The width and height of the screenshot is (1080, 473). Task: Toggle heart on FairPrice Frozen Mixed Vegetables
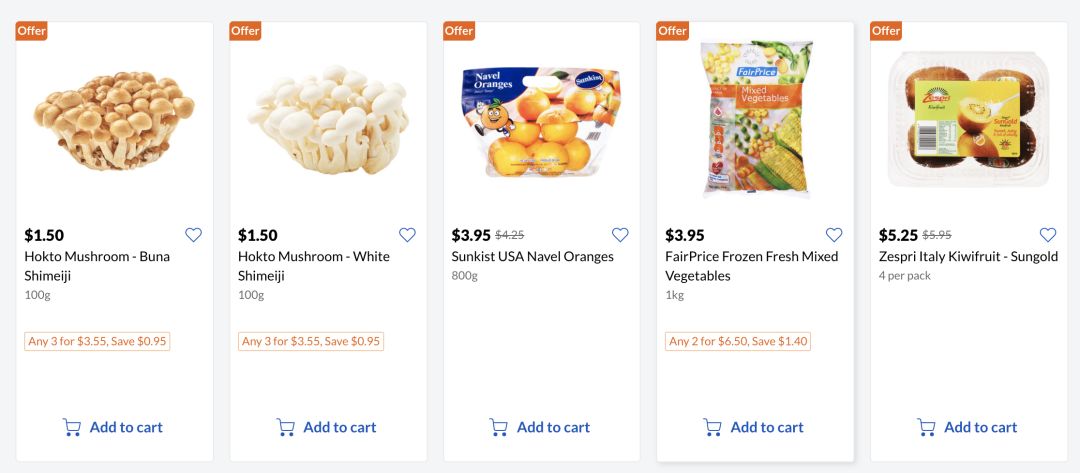tap(834, 235)
